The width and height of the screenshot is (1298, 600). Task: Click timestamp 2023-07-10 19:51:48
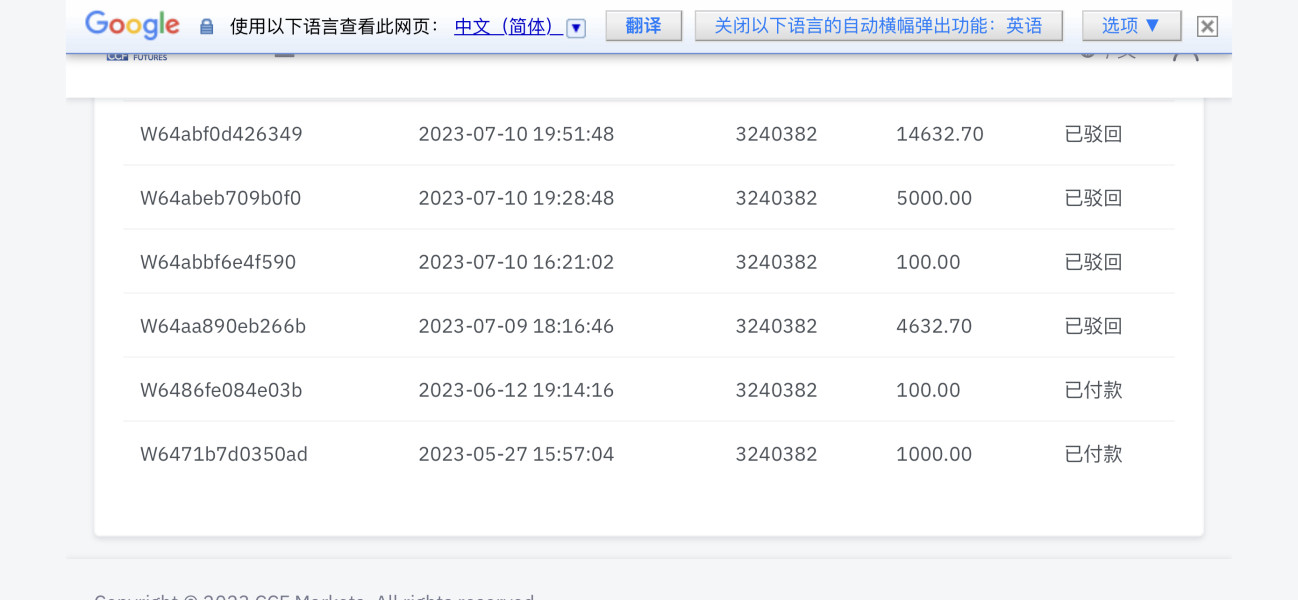[x=516, y=134]
